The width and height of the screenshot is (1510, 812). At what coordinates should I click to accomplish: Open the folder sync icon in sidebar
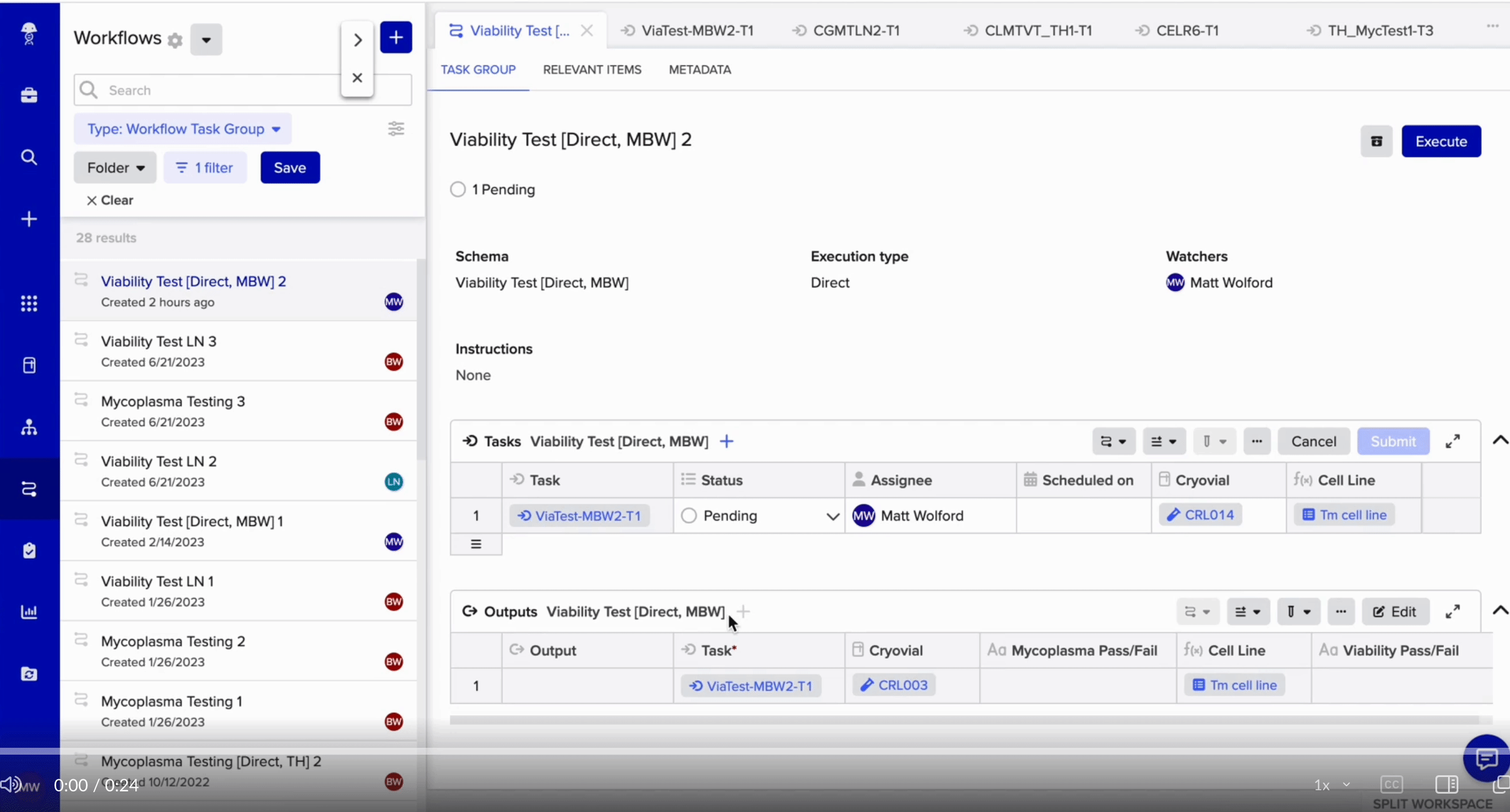29,674
